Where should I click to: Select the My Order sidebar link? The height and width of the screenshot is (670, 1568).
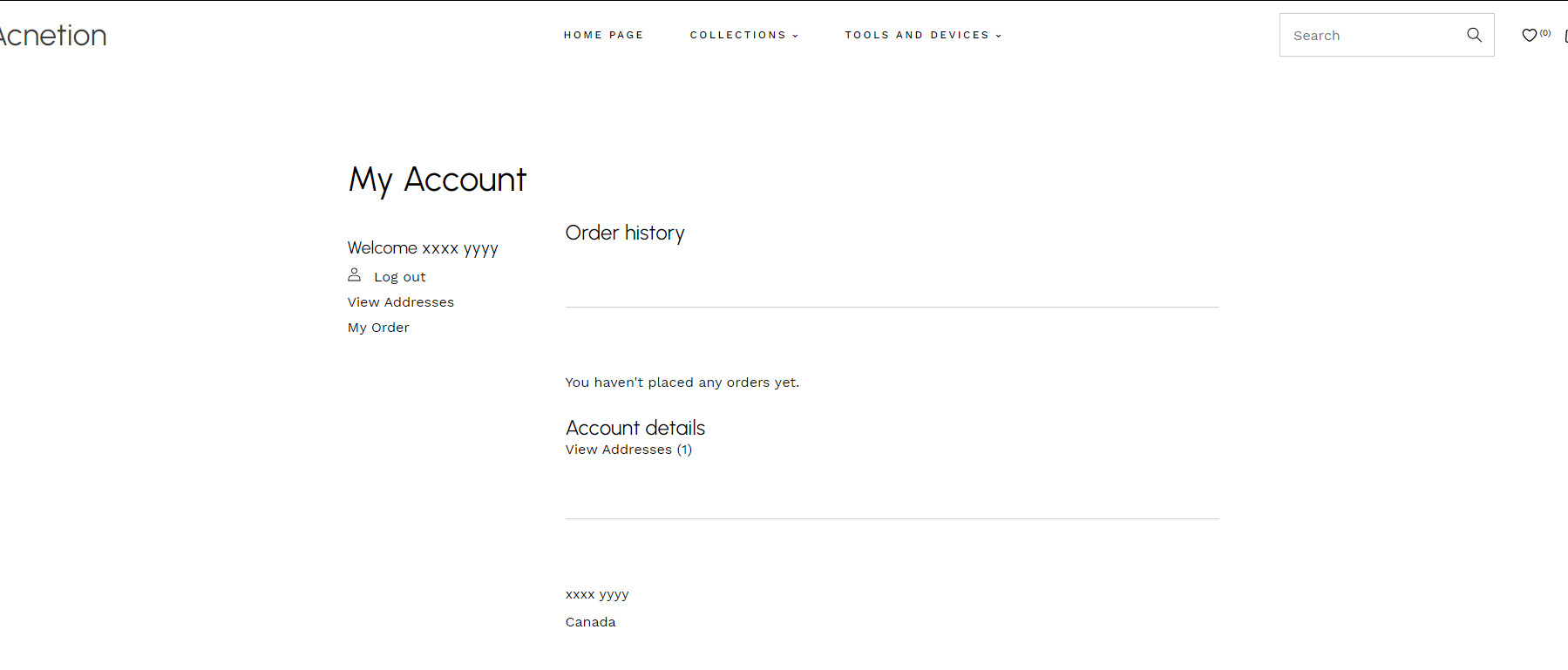[x=378, y=328]
